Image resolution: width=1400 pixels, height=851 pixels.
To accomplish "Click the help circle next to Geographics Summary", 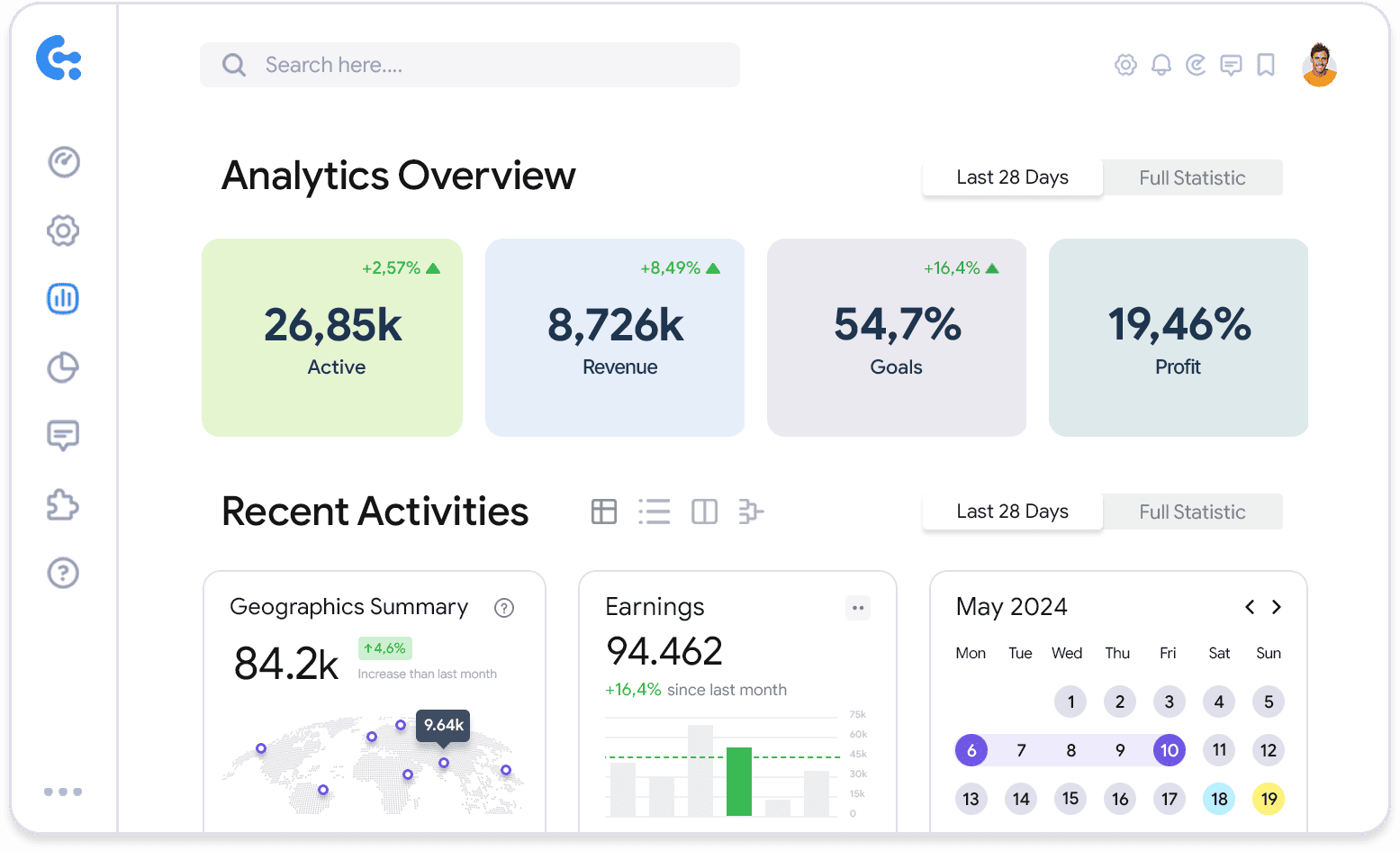I will pyautogui.click(x=503, y=608).
